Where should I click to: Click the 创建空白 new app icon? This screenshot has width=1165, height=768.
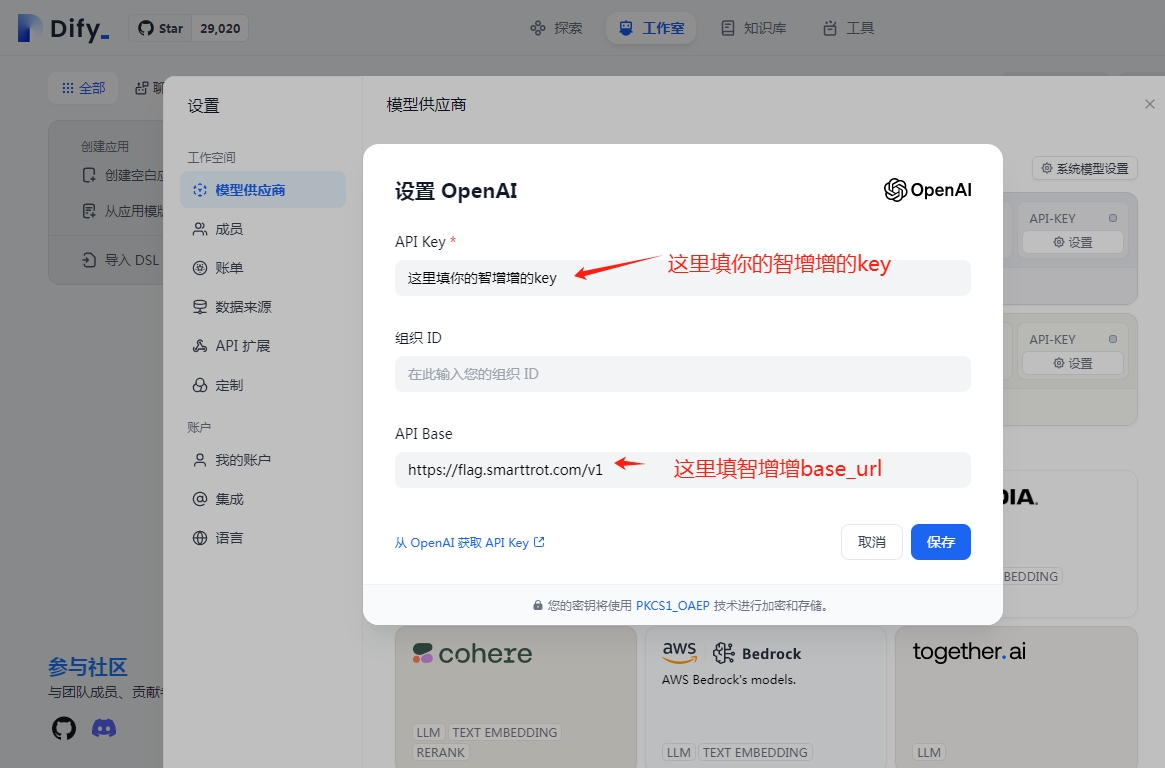[x=89, y=175]
